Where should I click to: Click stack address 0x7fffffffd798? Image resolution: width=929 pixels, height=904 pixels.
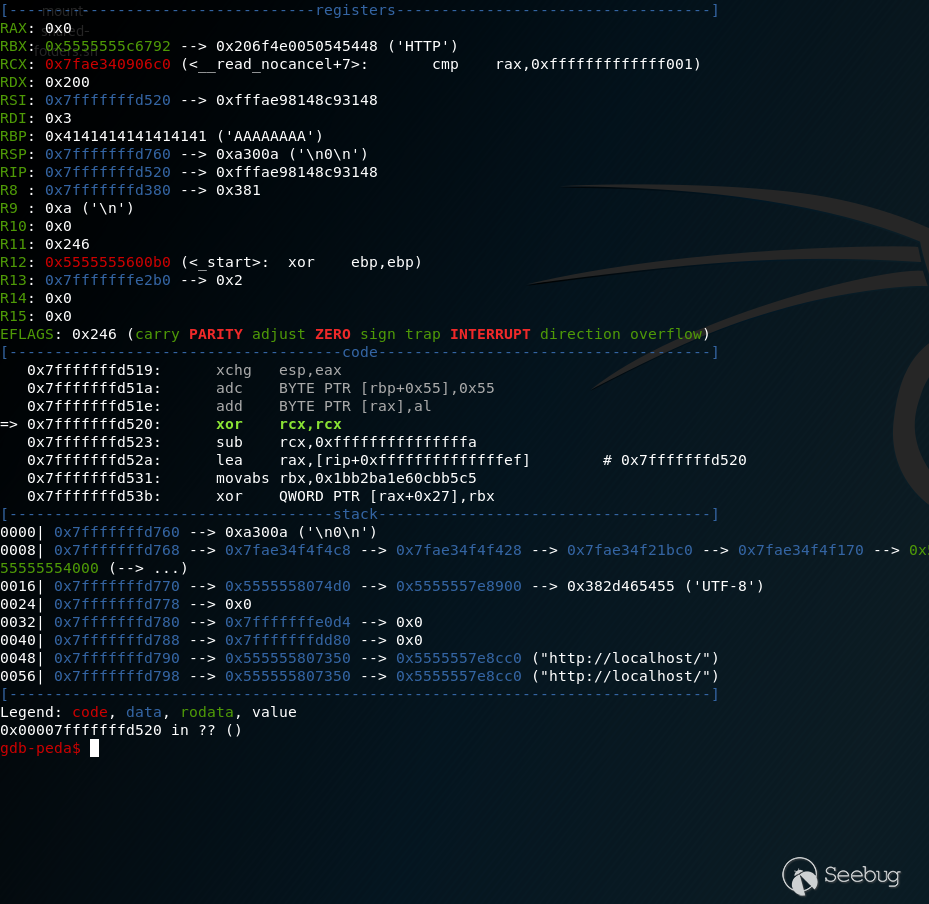coord(117,677)
